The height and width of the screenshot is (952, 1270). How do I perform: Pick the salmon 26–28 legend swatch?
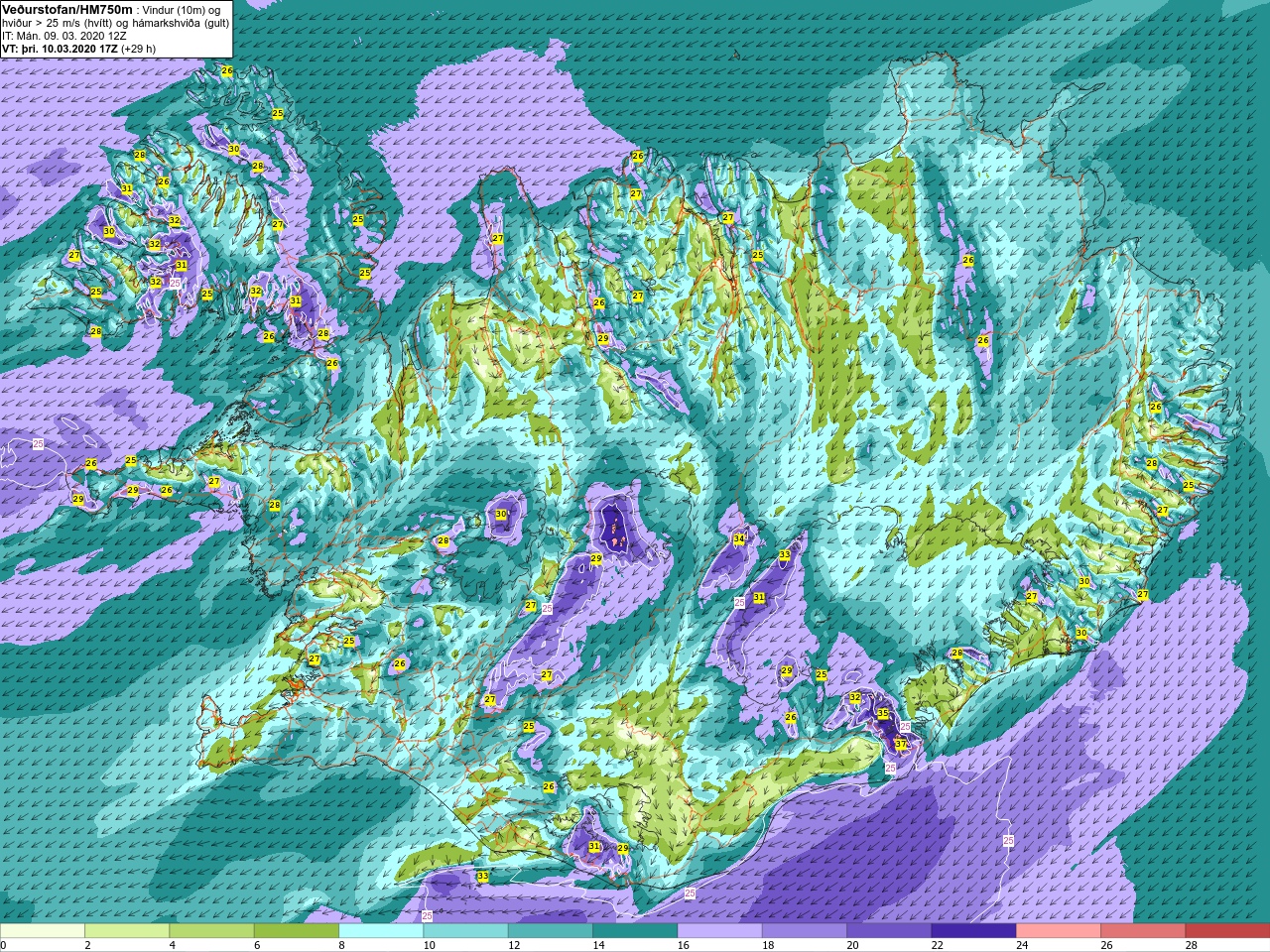tap(1143, 931)
